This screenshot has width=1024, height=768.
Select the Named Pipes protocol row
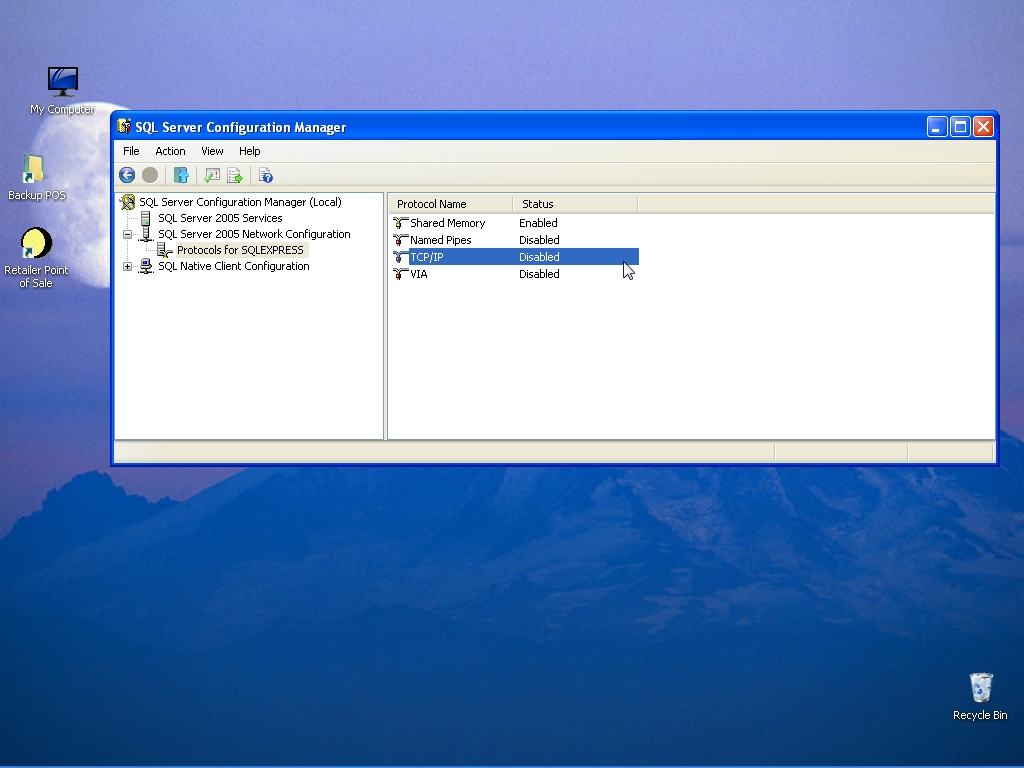440,240
